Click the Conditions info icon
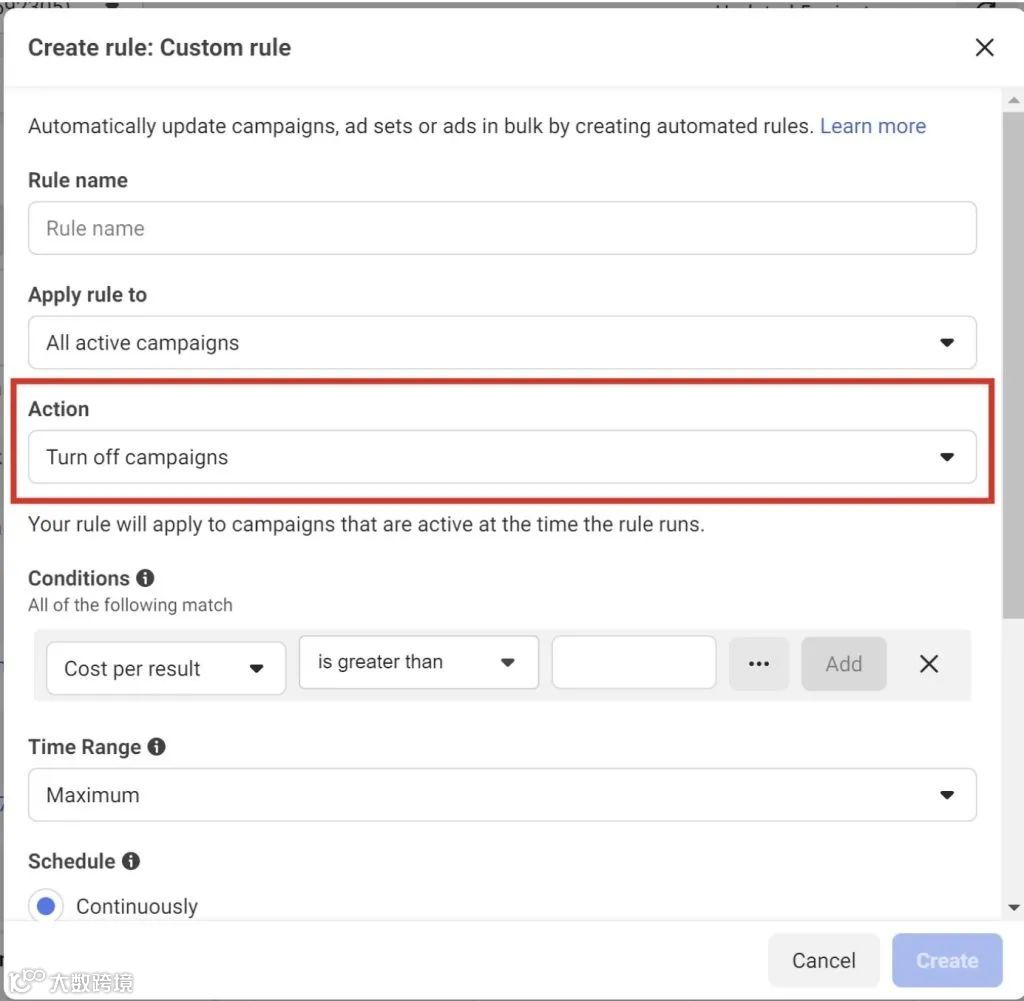Image resolution: width=1024 pixels, height=1001 pixels. click(145, 578)
